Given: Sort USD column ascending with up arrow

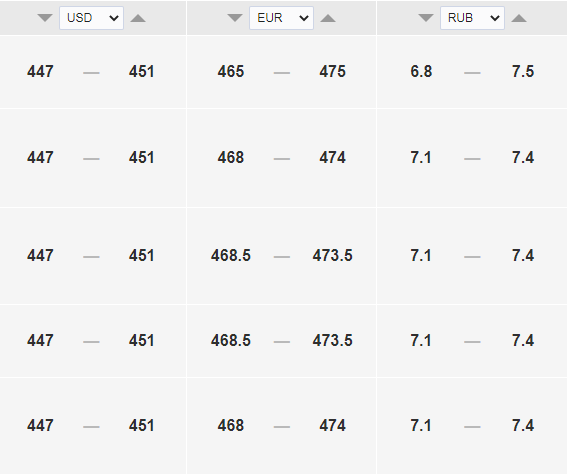Looking at the screenshot, I should pos(138,18).
